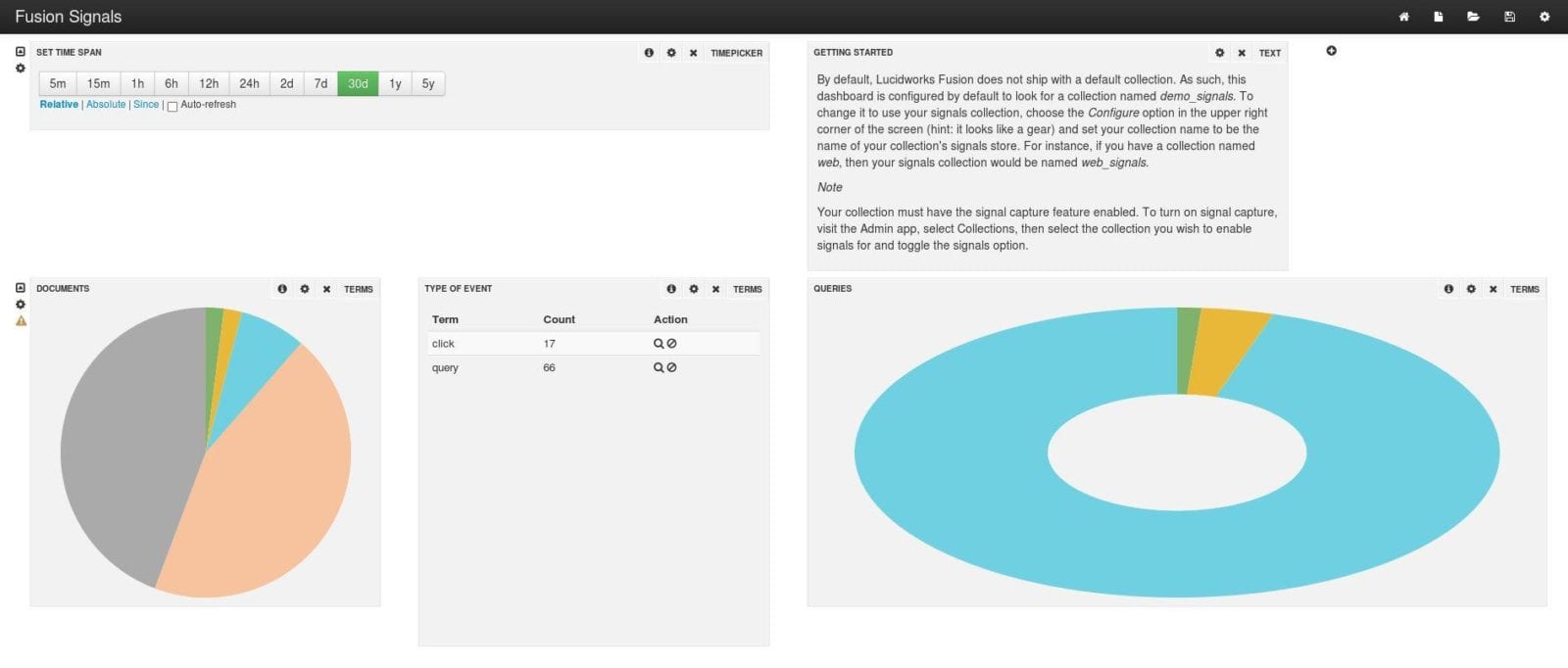Configure the Type of Event panel
The width and height of the screenshot is (1568, 668).
[x=694, y=289]
